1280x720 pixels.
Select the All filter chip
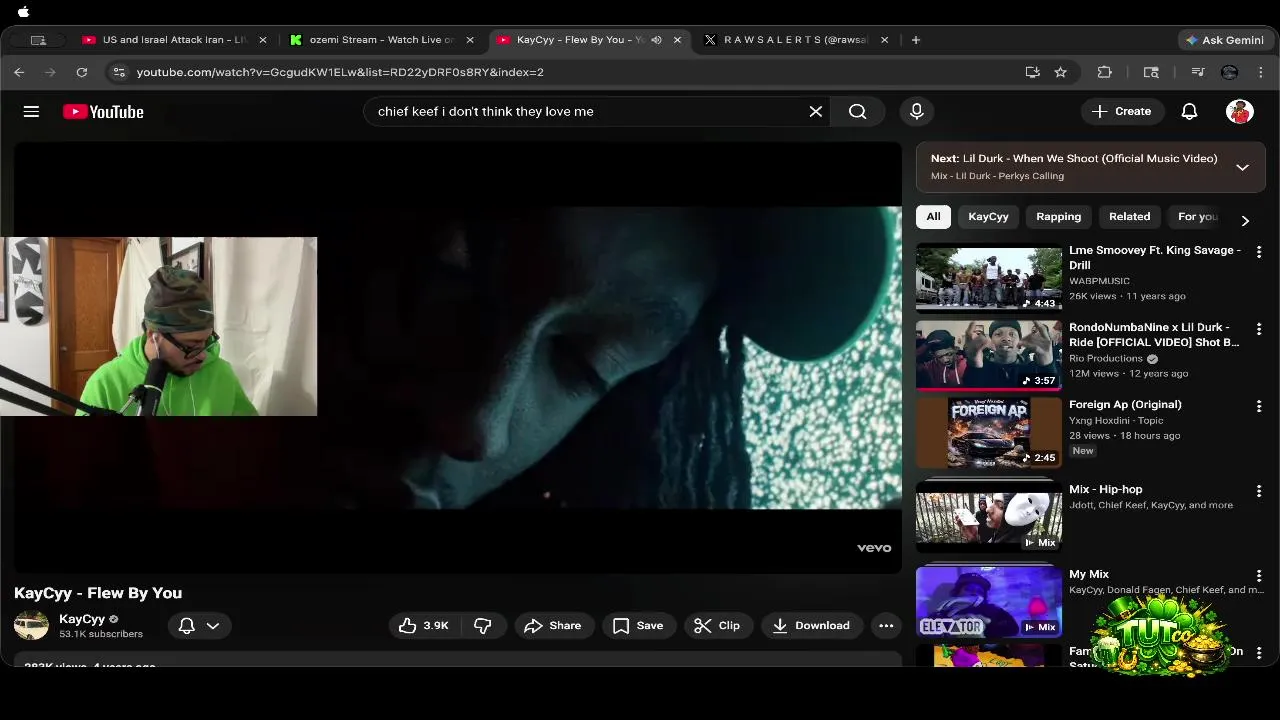click(933, 216)
